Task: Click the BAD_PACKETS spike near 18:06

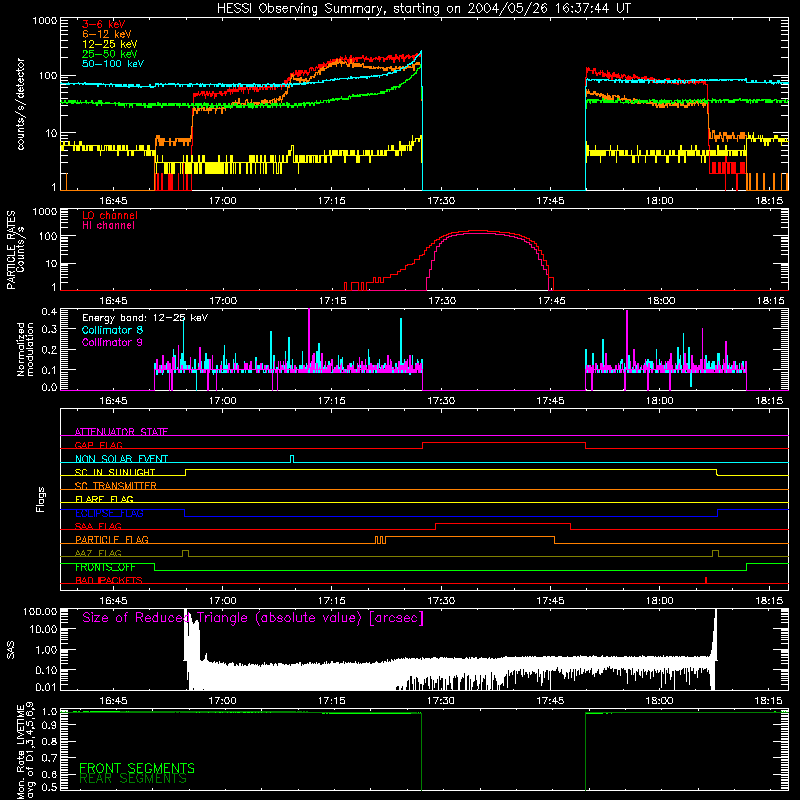Action: point(706,580)
